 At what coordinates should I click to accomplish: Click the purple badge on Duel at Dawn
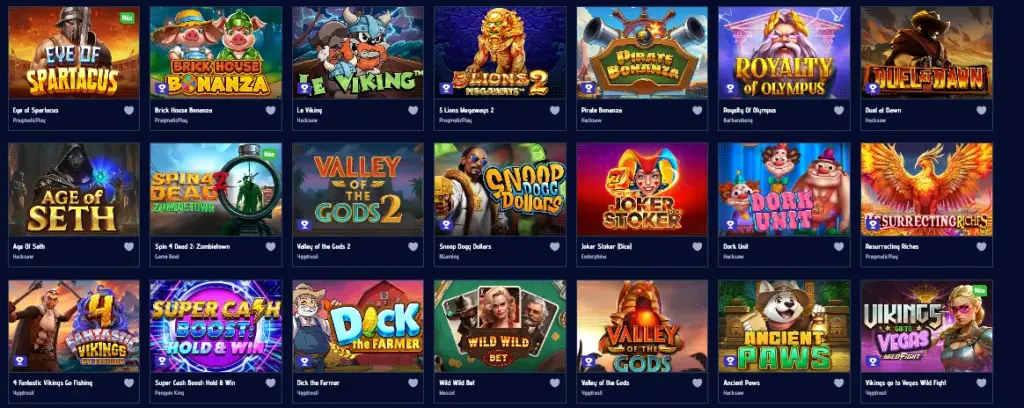coord(872,89)
